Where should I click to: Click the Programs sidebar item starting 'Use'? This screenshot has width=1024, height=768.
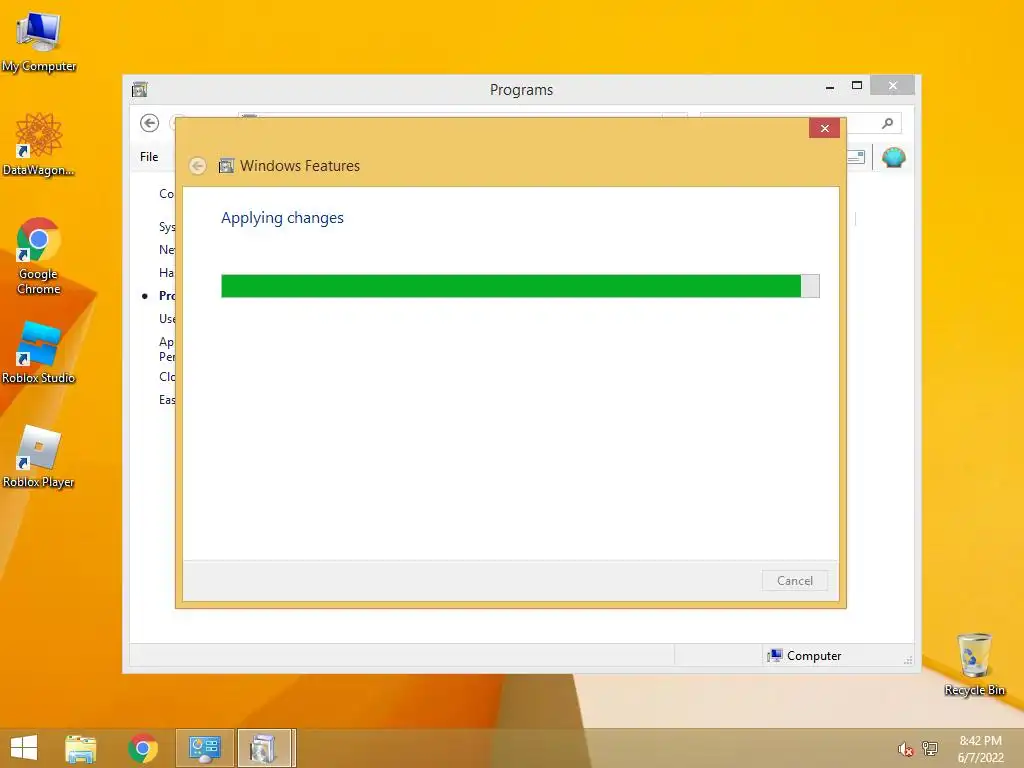[x=167, y=319]
